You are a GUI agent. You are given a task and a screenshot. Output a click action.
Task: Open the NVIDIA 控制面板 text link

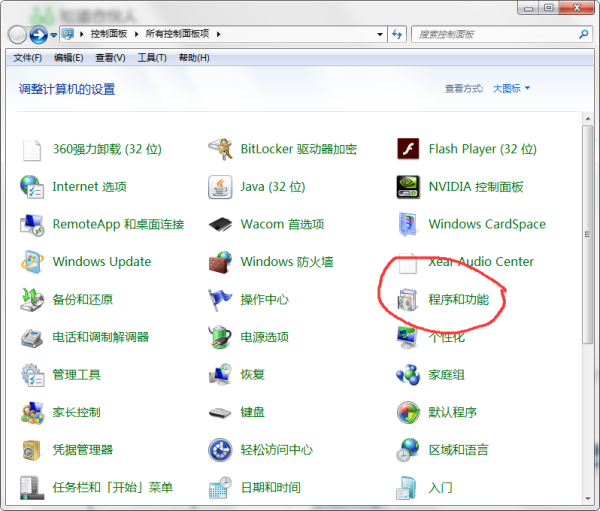click(x=476, y=187)
